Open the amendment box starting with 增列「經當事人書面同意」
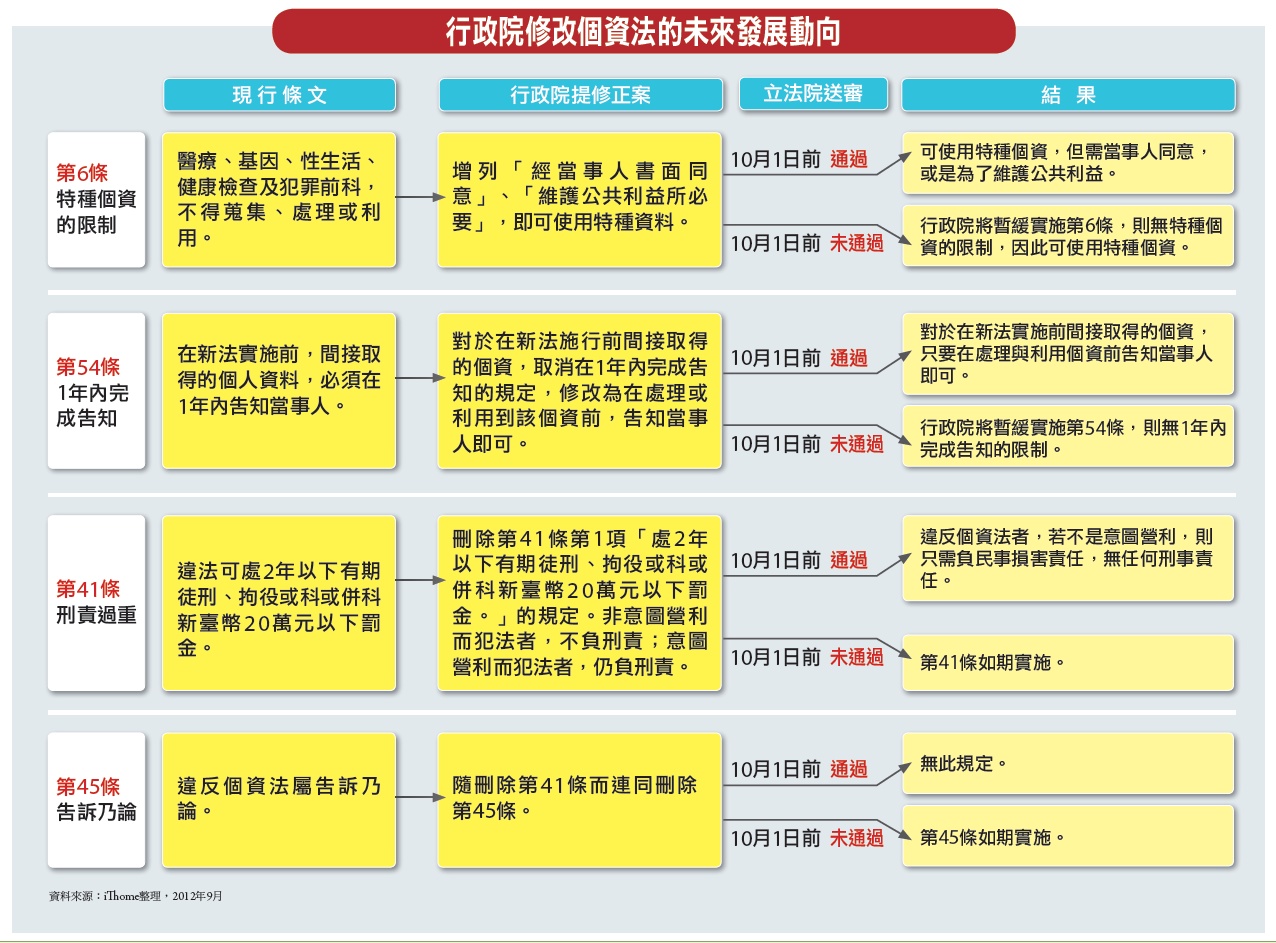This screenshot has width=1276, height=943. (579, 200)
